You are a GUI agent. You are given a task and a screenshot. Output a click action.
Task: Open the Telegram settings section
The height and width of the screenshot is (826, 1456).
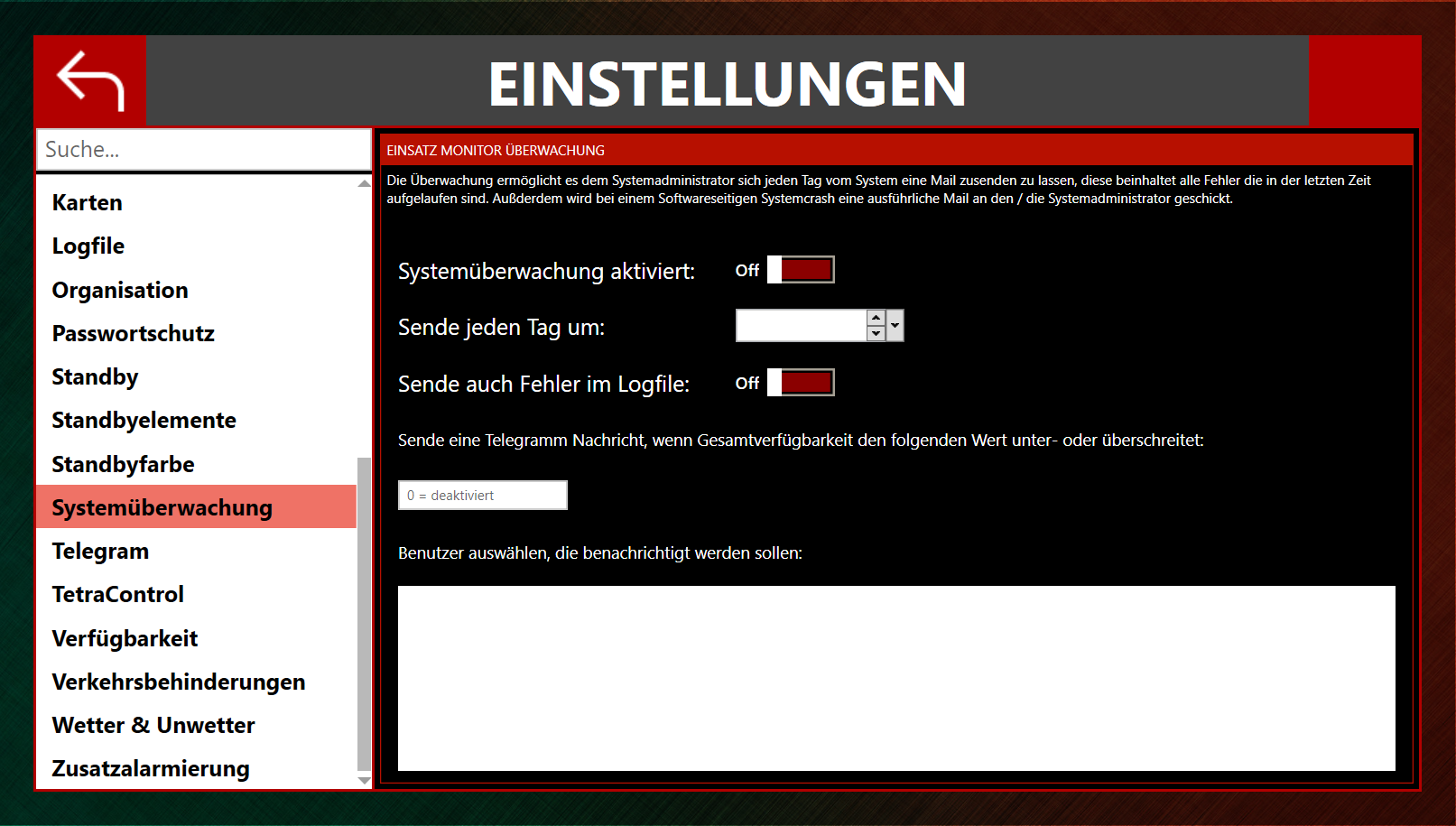(100, 551)
